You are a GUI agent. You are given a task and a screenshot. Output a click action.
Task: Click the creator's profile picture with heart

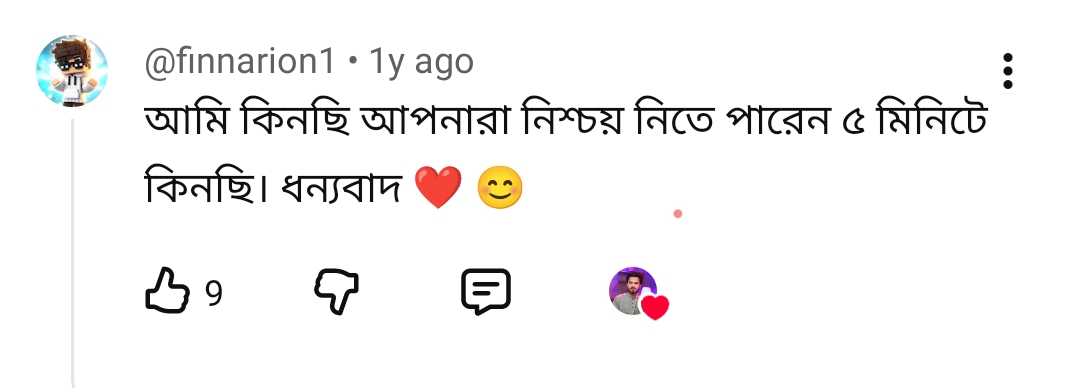(x=633, y=291)
